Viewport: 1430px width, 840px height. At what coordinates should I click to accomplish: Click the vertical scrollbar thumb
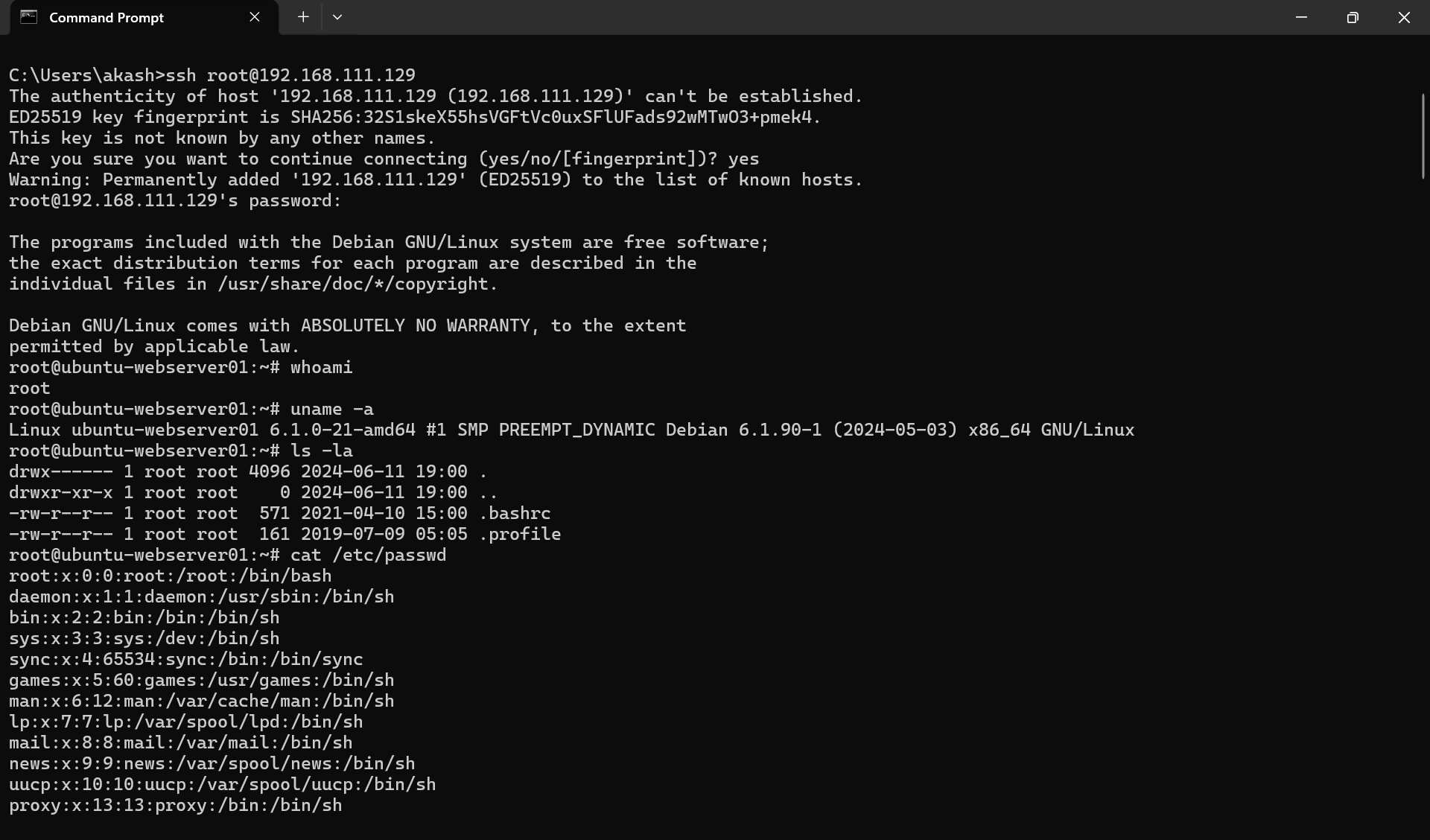(x=1423, y=136)
